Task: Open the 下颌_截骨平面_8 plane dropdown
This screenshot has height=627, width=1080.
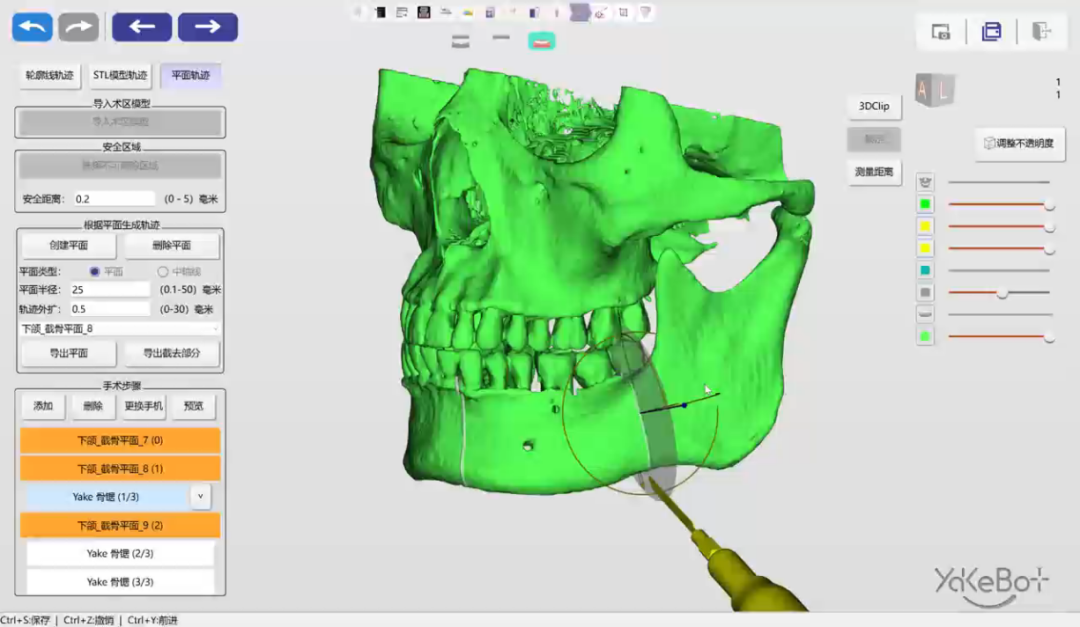Action: click(x=120, y=328)
